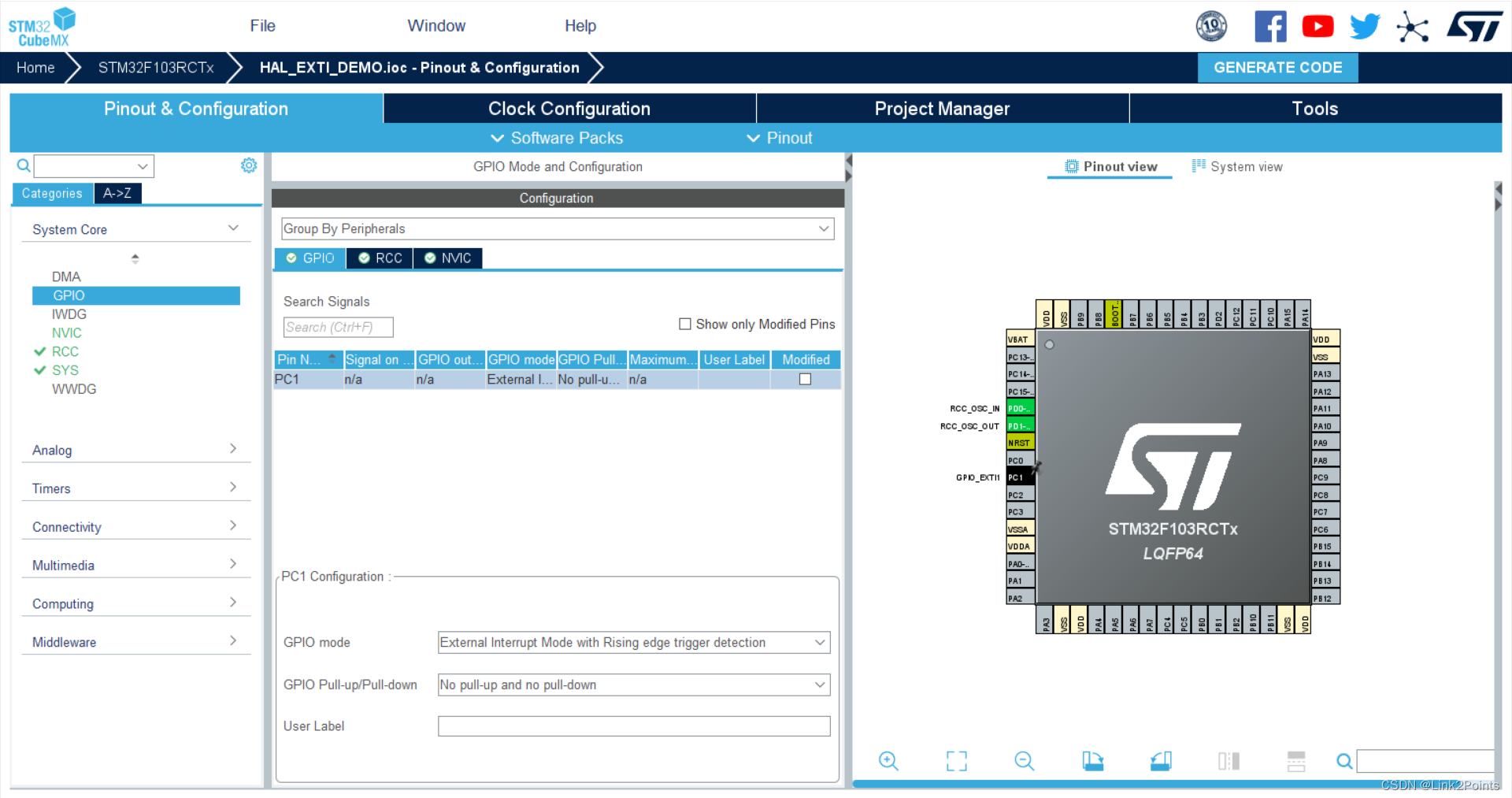Select the PC1 pin on the chip
1512x798 pixels.
pos(1020,477)
